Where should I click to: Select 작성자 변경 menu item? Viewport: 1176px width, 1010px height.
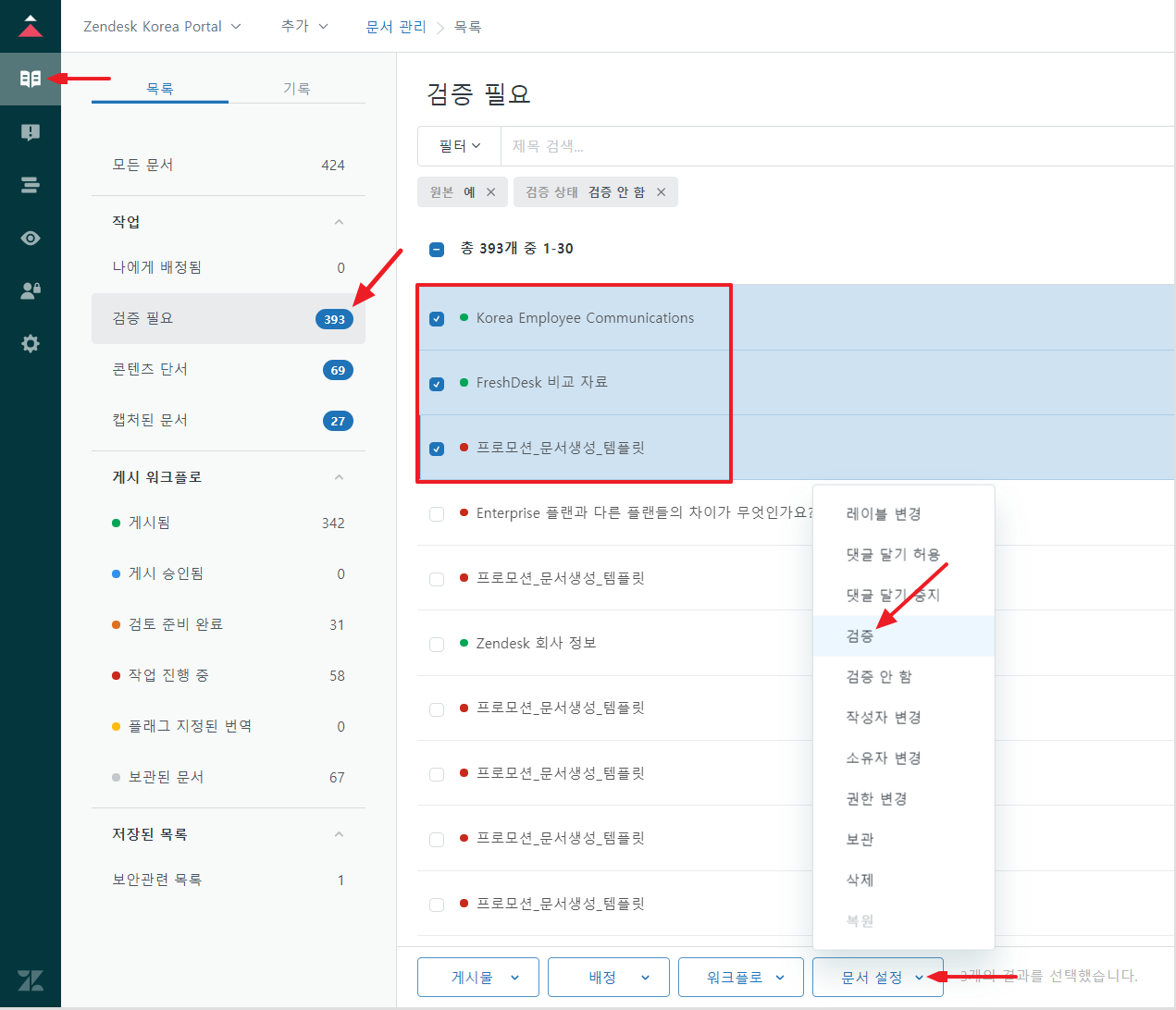904,718
